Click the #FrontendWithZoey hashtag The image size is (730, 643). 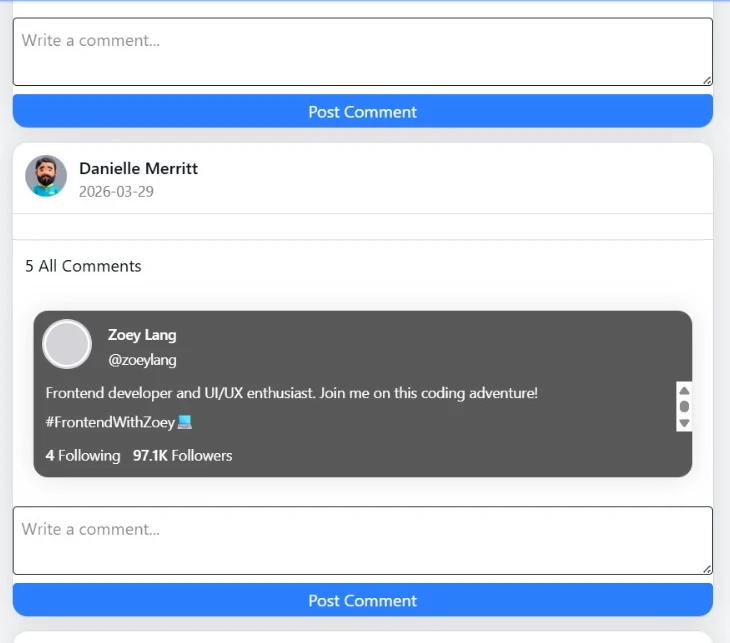(110, 422)
